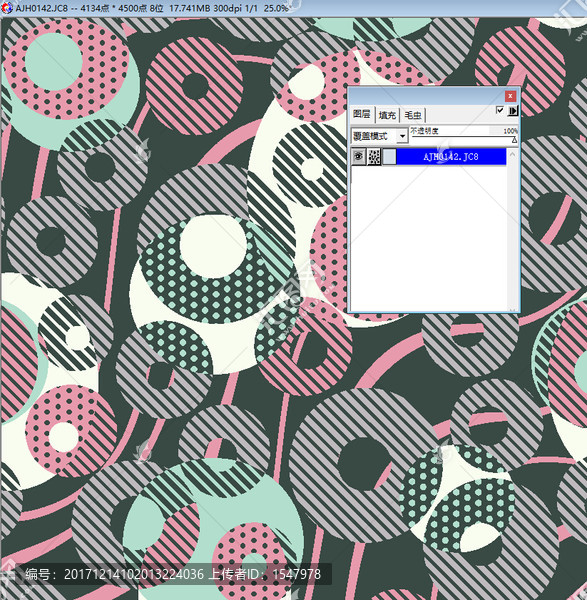Viewport: 587px width, 600px height.
Task: Switch to the 填充 tab
Action: (387, 115)
